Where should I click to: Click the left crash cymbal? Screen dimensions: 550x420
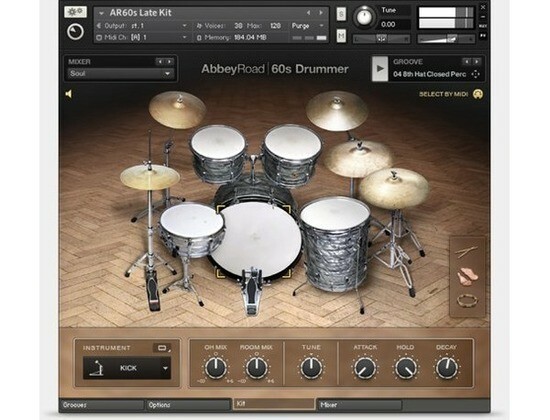pos(177,110)
